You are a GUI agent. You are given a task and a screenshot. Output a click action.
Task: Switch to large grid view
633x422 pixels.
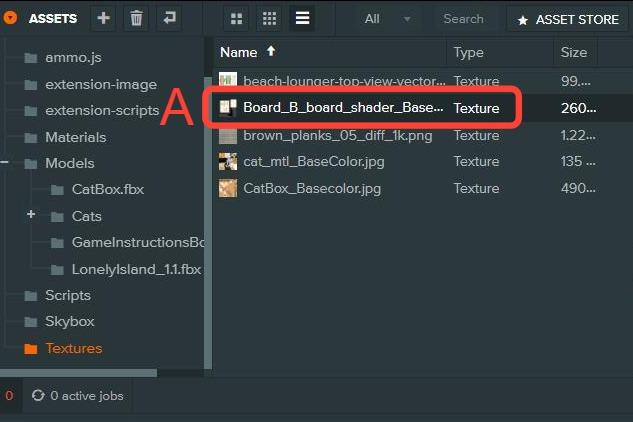(x=236, y=18)
